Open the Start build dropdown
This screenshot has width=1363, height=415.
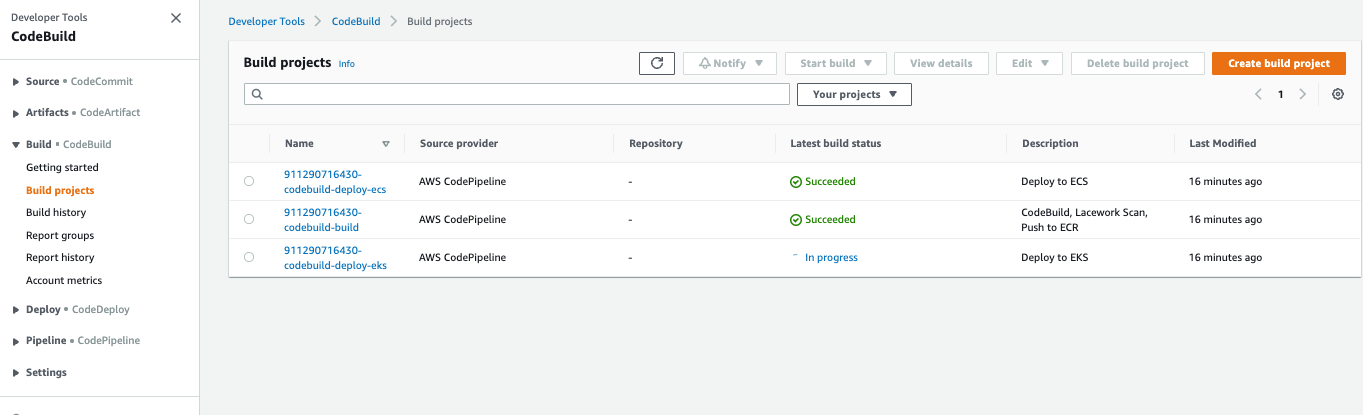click(836, 63)
